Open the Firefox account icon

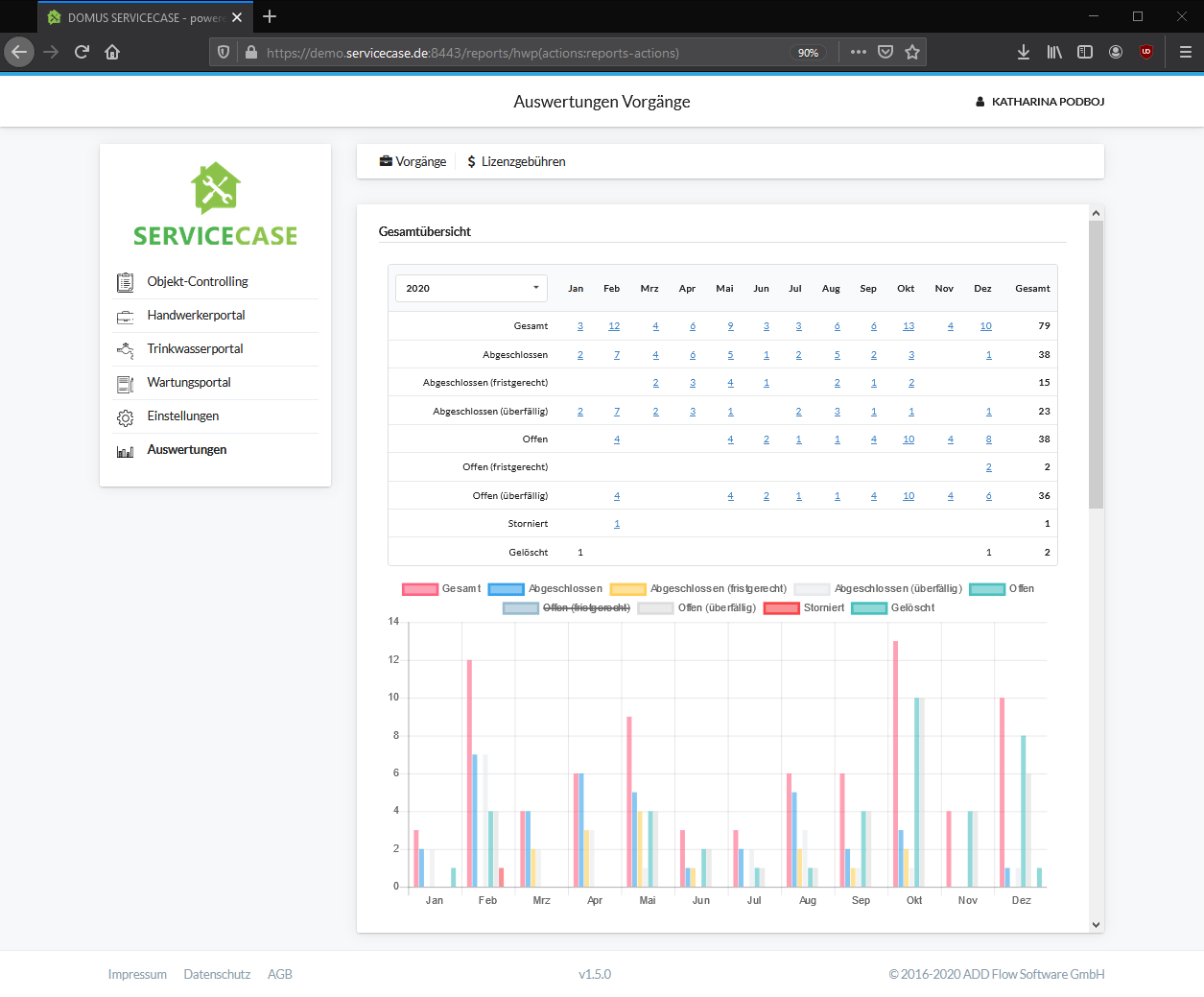(1116, 52)
